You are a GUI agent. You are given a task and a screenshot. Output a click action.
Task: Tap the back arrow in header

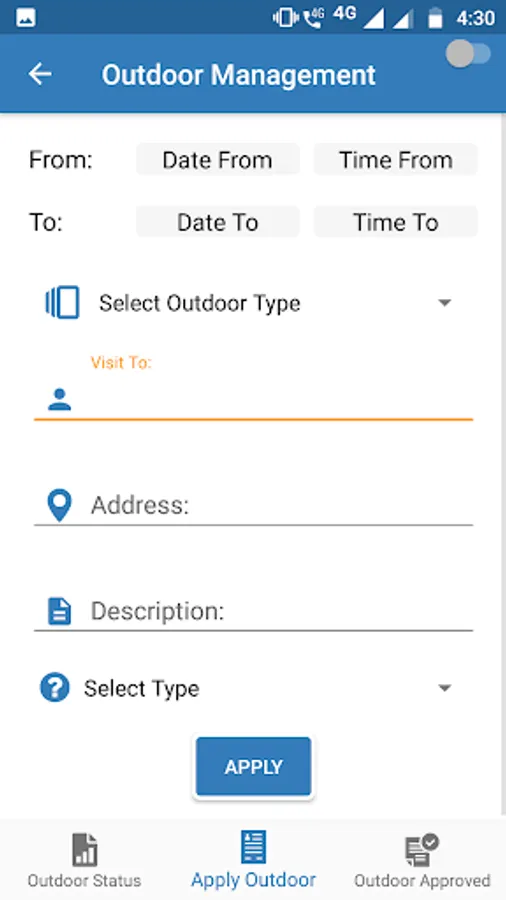(x=40, y=74)
